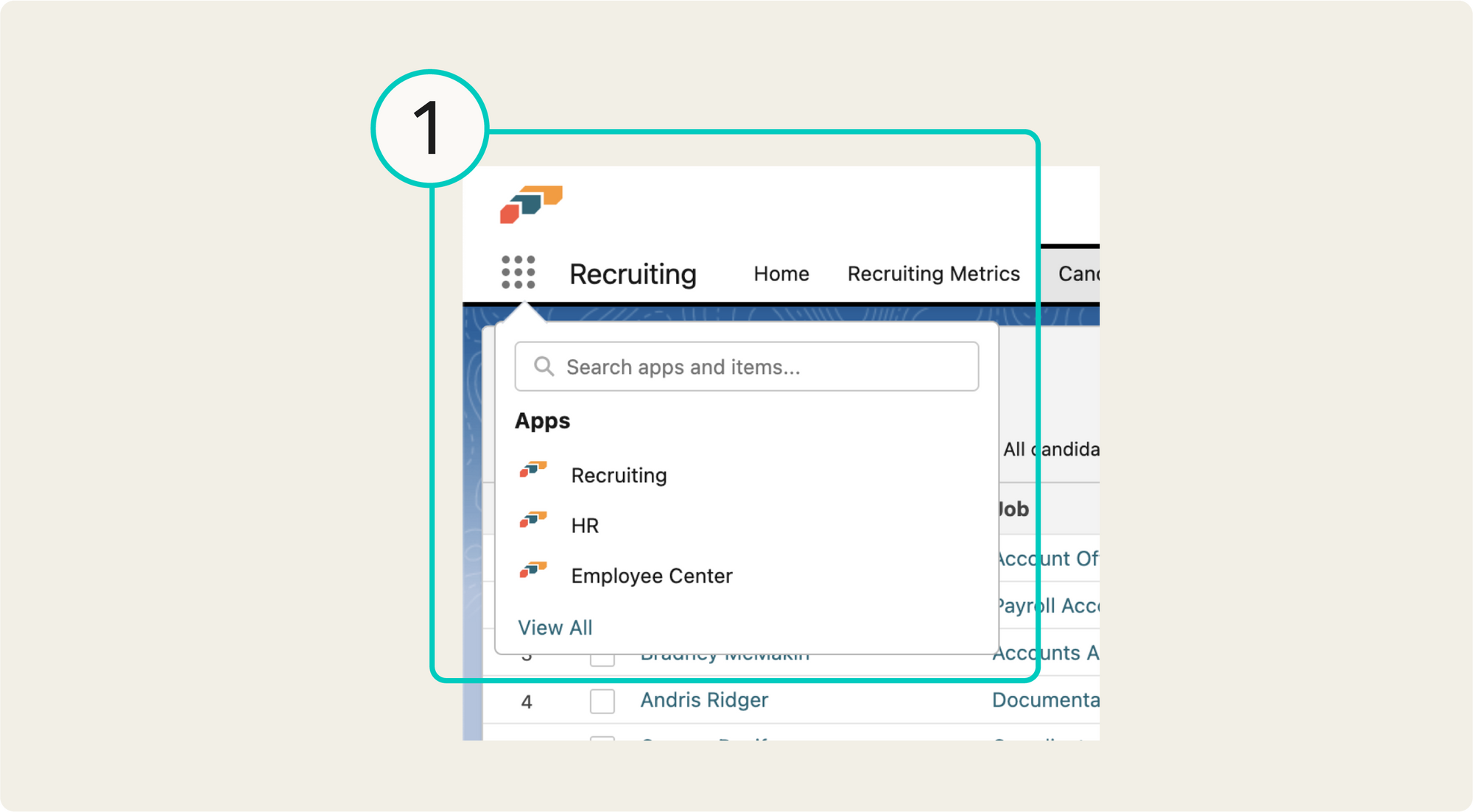Click the magnifying glass search icon

coord(545,366)
